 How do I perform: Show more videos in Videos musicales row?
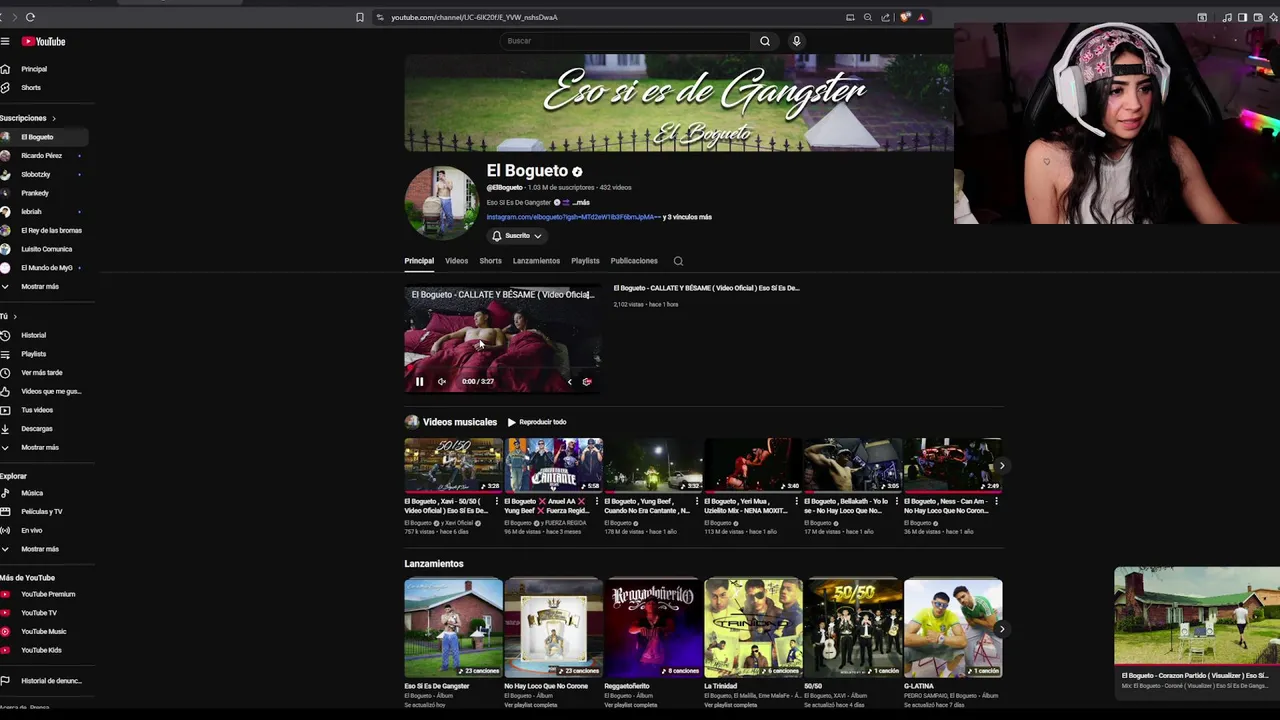pos(1001,466)
